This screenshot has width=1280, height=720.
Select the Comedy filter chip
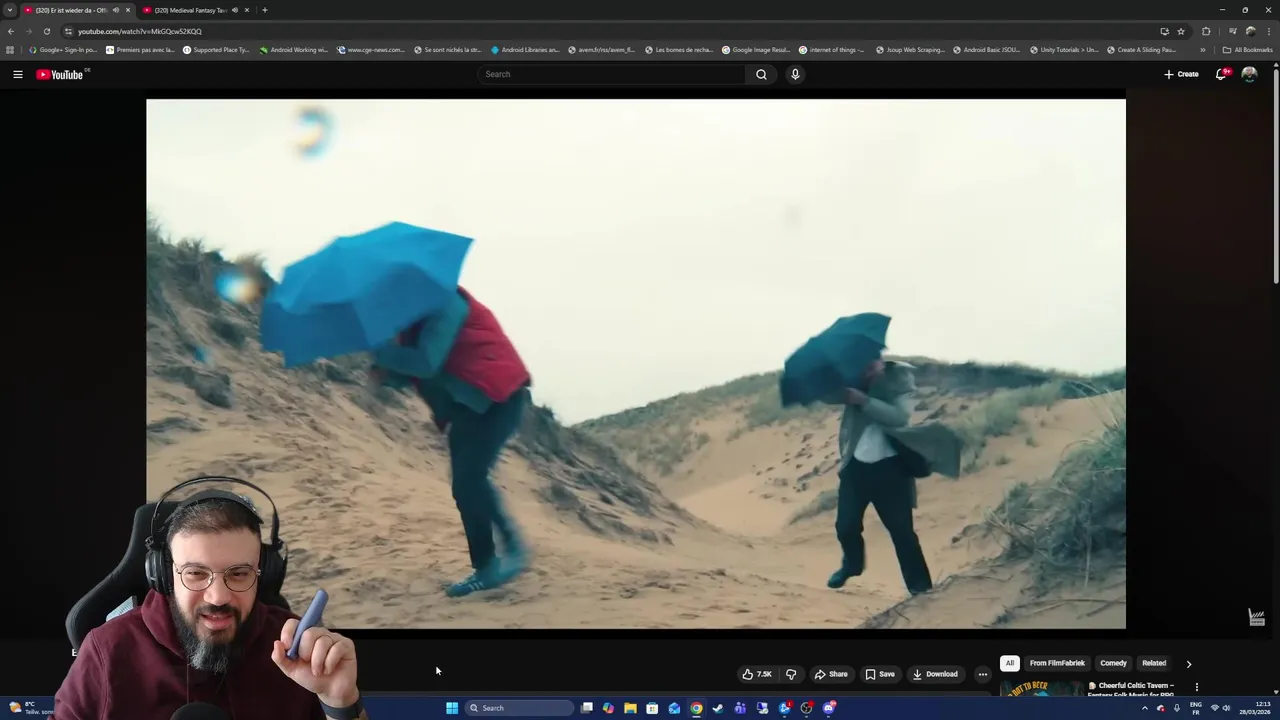pos(1113,663)
